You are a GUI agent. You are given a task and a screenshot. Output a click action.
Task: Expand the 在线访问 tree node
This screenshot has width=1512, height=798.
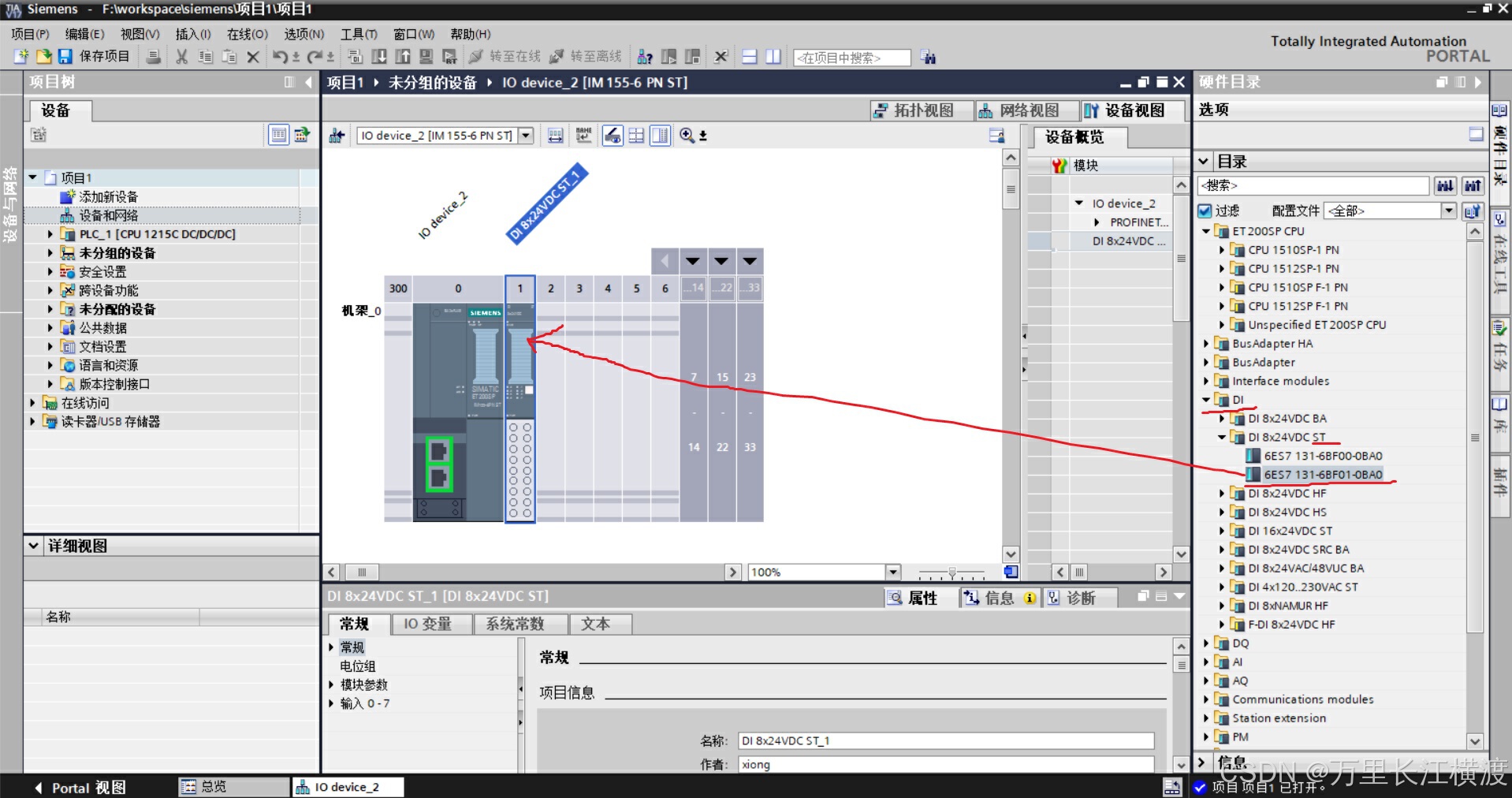pyautogui.click(x=32, y=403)
